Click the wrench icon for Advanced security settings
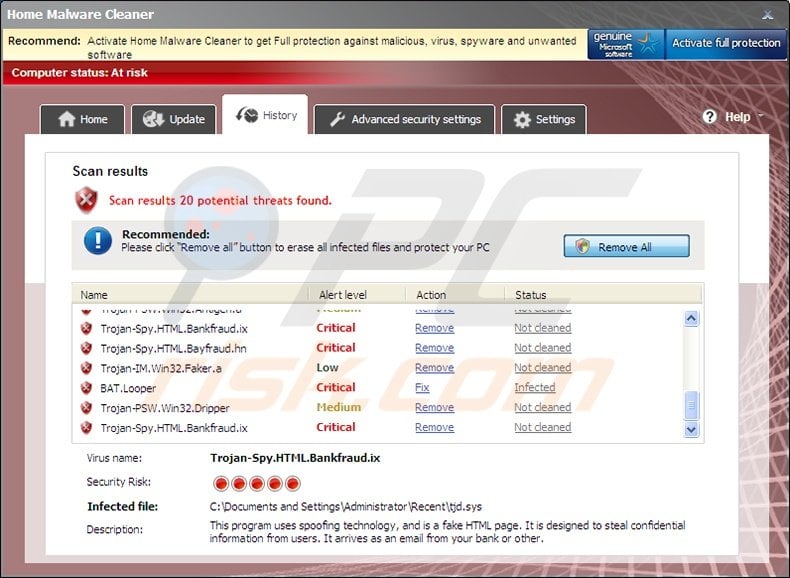 click(337, 119)
